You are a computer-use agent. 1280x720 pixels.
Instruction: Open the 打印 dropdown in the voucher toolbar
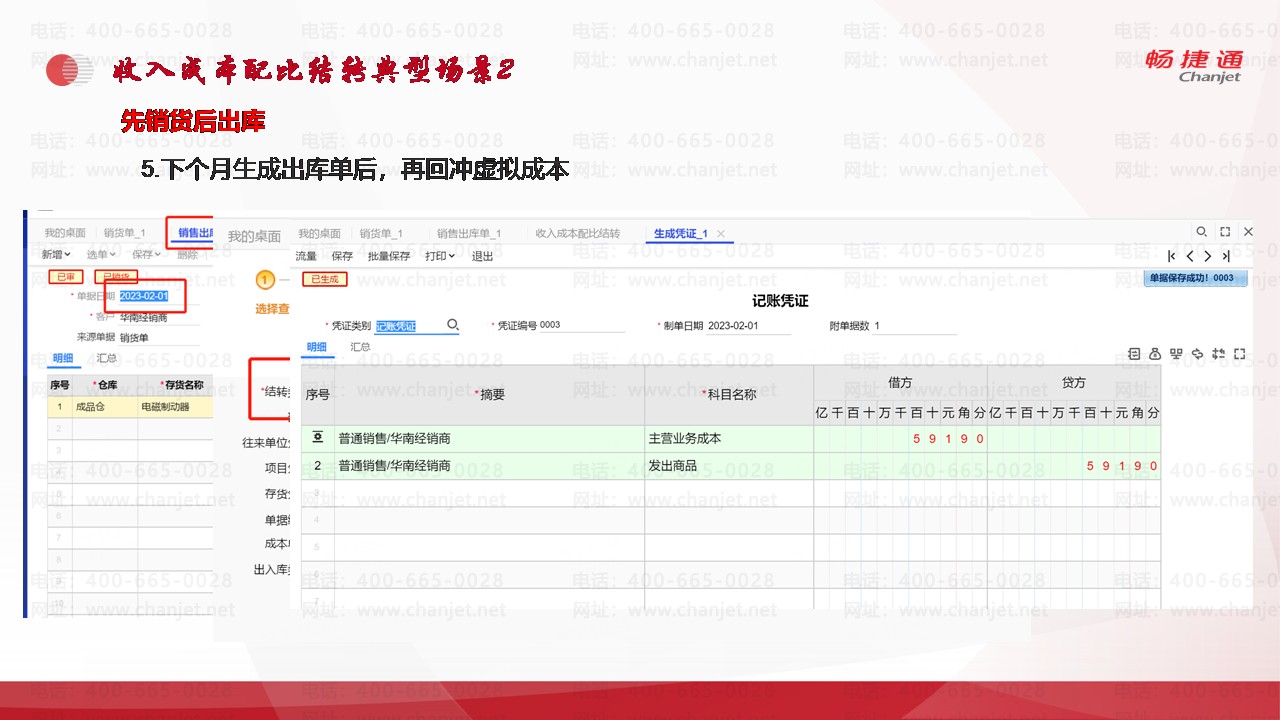pos(440,256)
